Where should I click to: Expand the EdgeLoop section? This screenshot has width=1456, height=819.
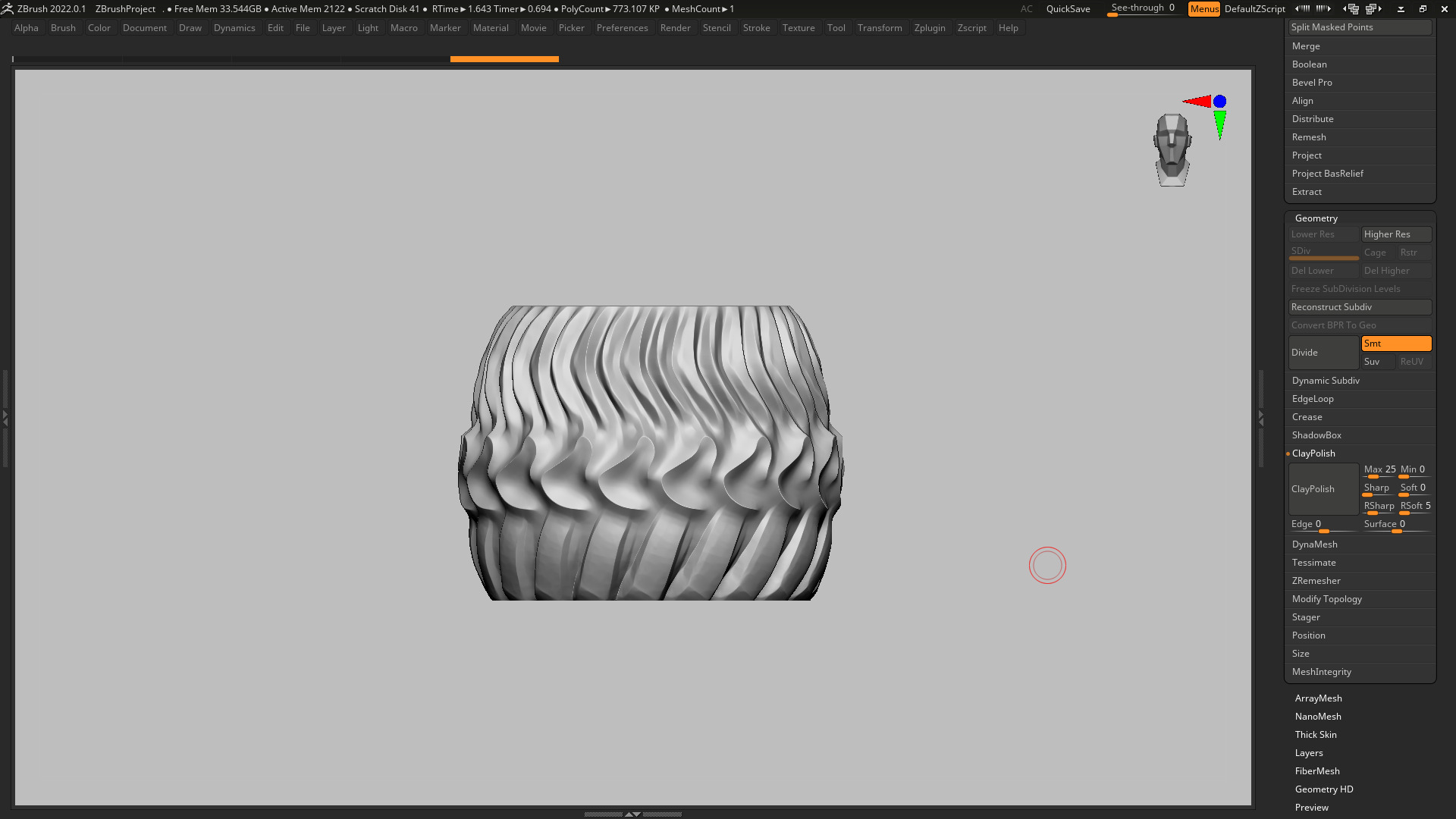point(1313,399)
